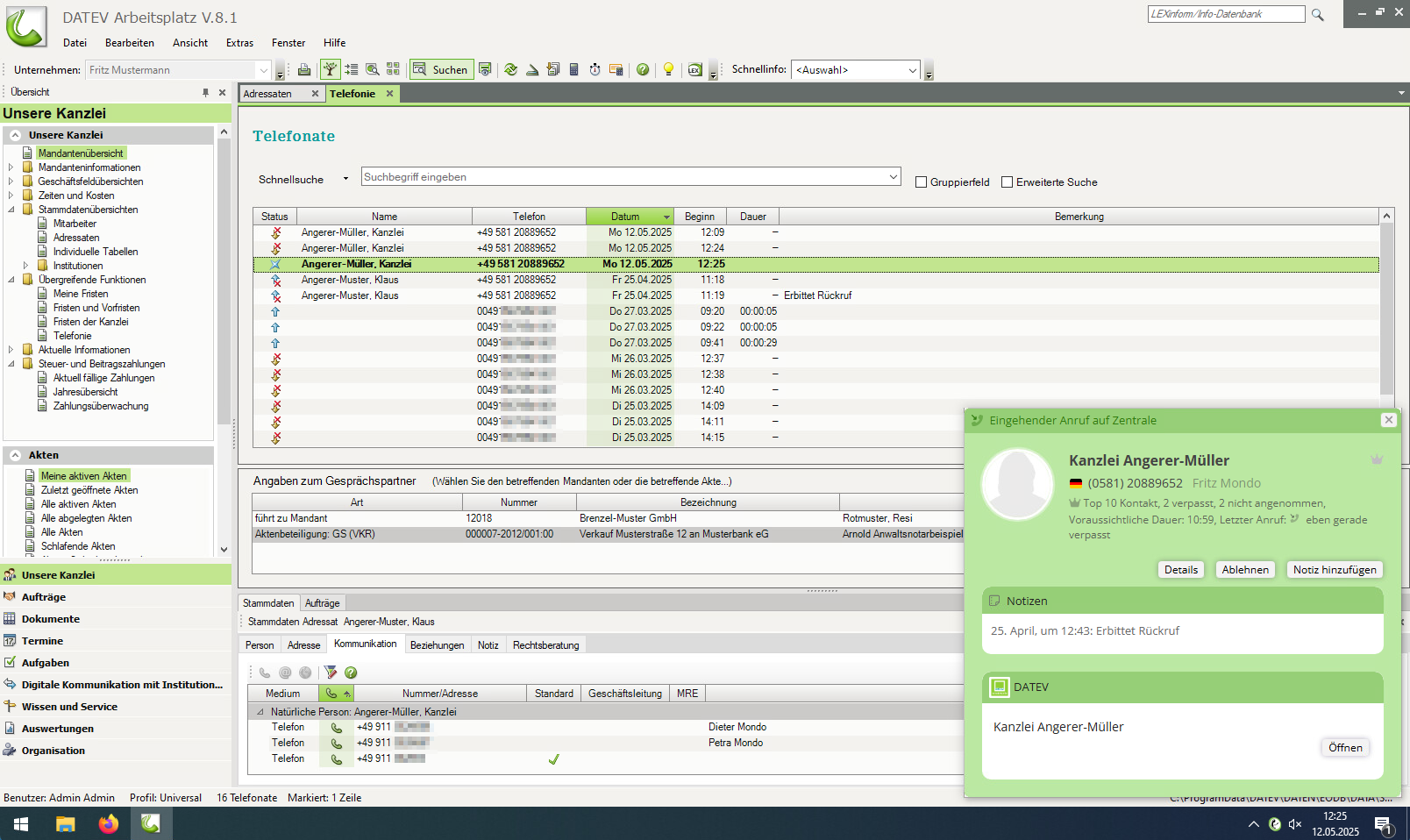This screenshot has width=1410, height=840.
Task: Open the print function in the toolbar
Action: tap(304, 69)
